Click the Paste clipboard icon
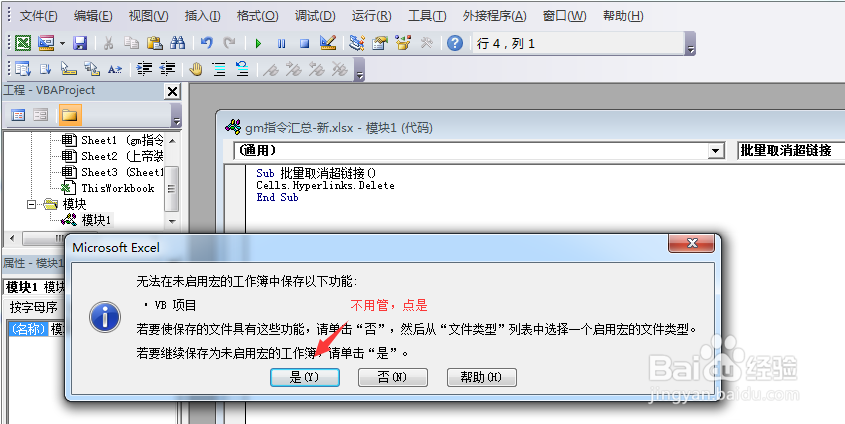The image size is (845, 424). point(155,43)
